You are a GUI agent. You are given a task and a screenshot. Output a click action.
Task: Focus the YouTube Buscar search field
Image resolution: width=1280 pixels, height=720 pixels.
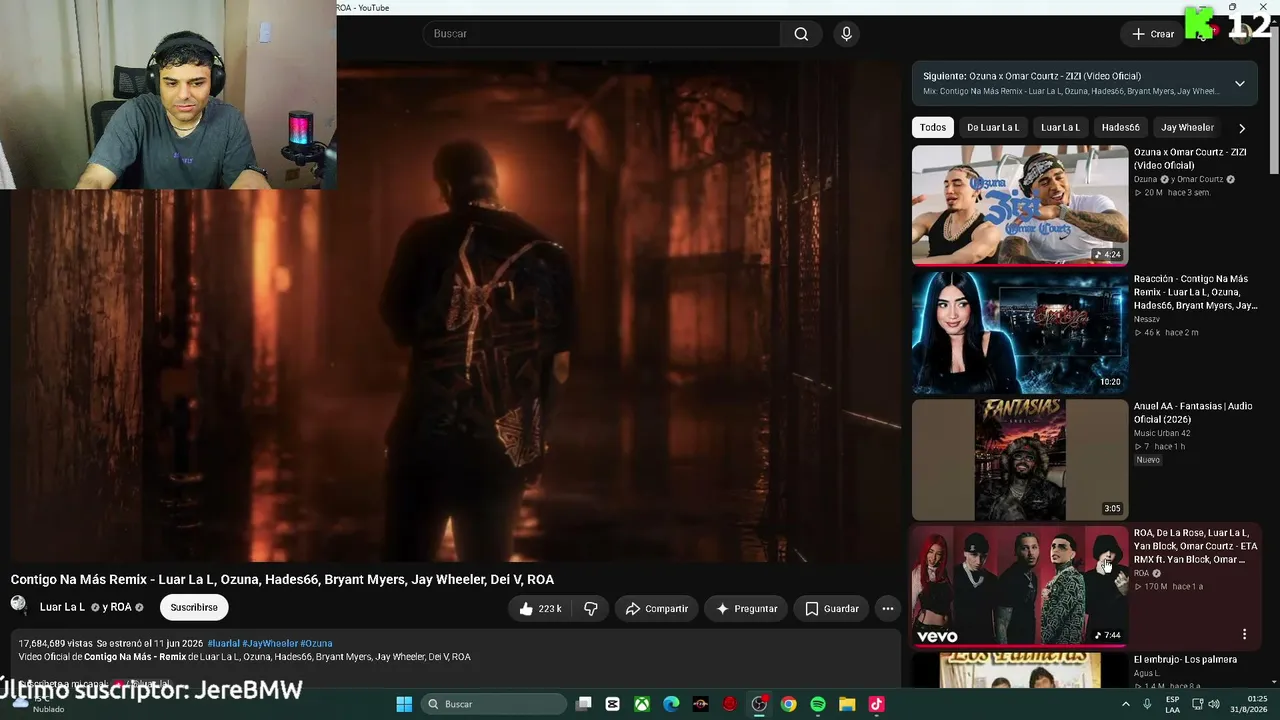[x=601, y=34]
